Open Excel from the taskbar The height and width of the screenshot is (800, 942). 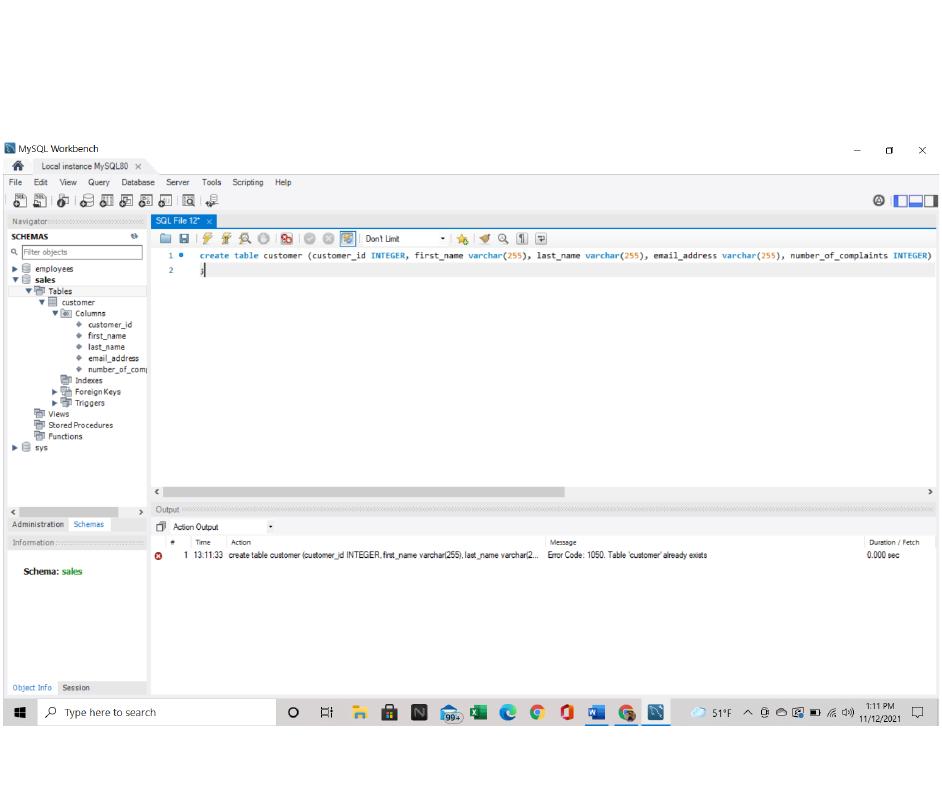(x=479, y=713)
